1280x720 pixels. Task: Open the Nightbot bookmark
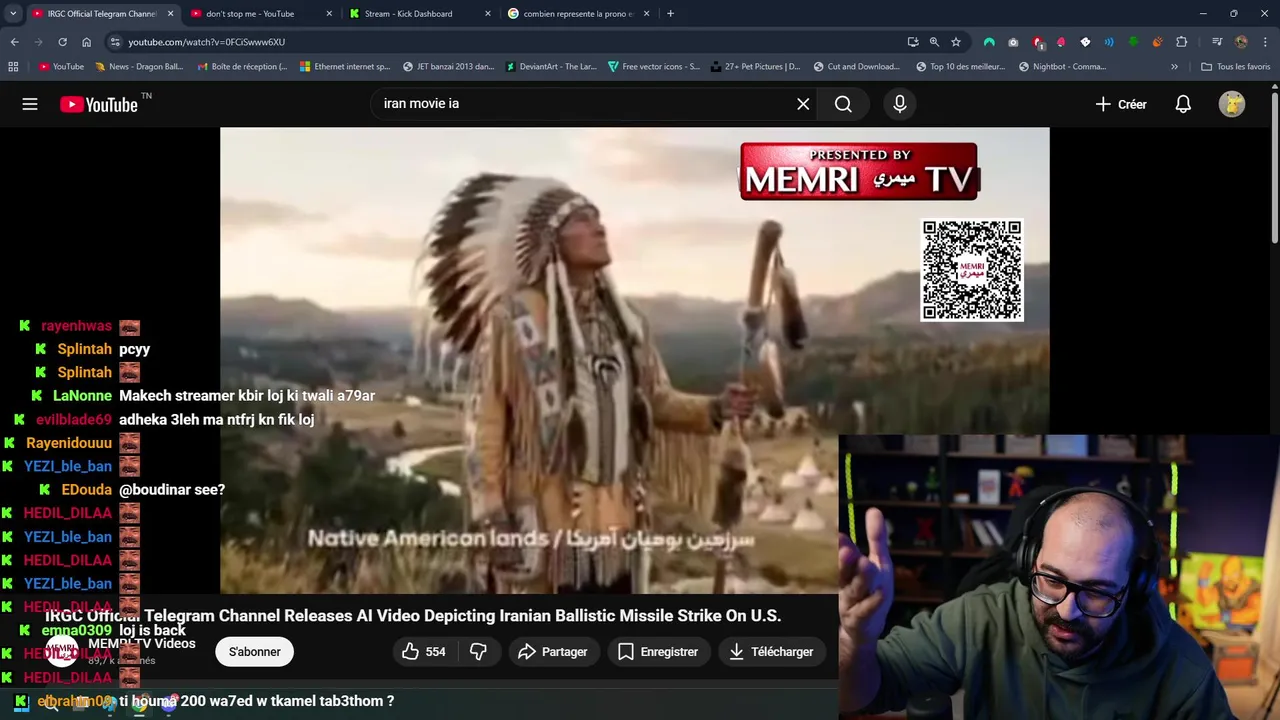(x=1062, y=67)
